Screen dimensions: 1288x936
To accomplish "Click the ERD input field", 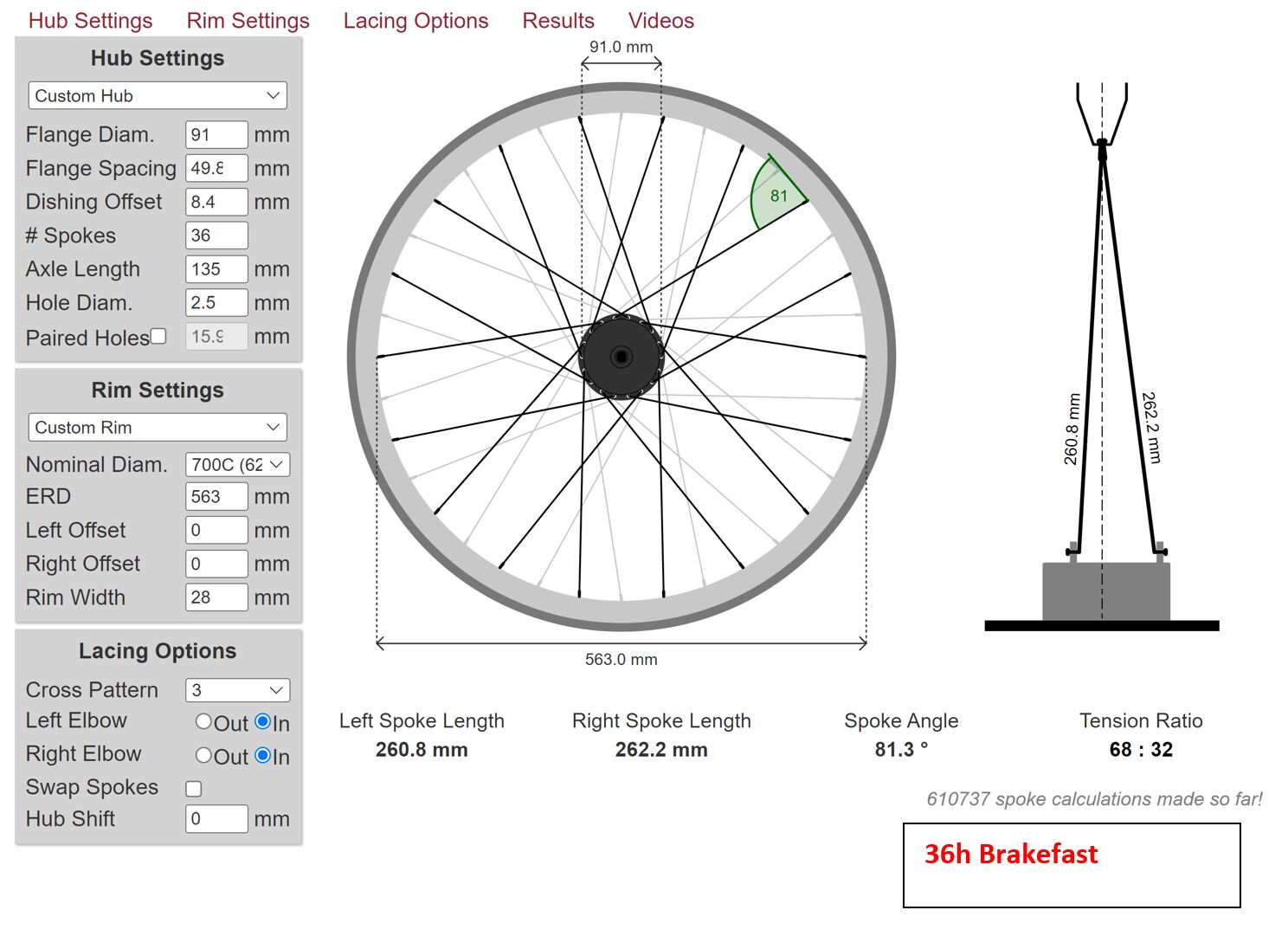I will click(216, 496).
